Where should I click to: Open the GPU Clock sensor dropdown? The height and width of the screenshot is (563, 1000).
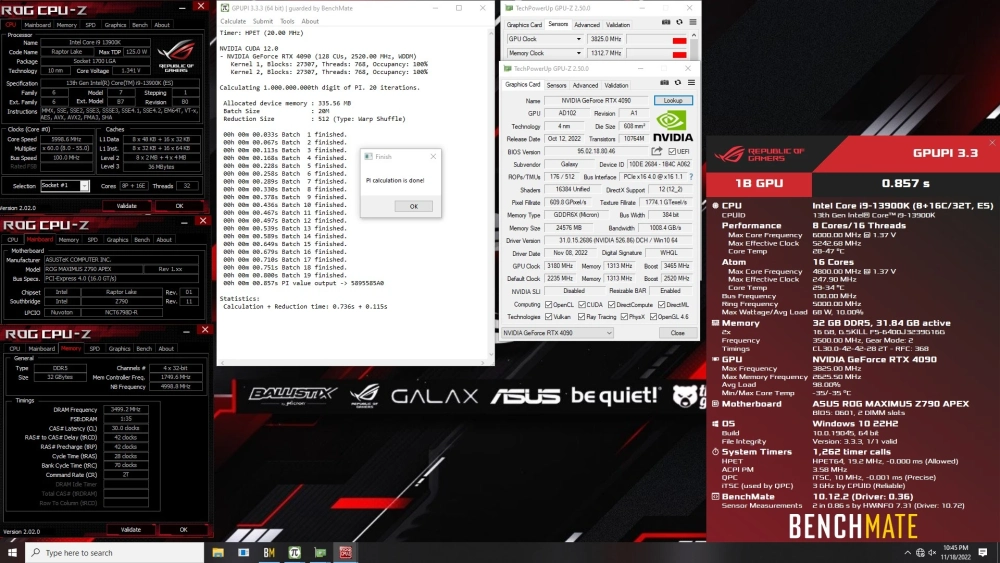pos(577,40)
